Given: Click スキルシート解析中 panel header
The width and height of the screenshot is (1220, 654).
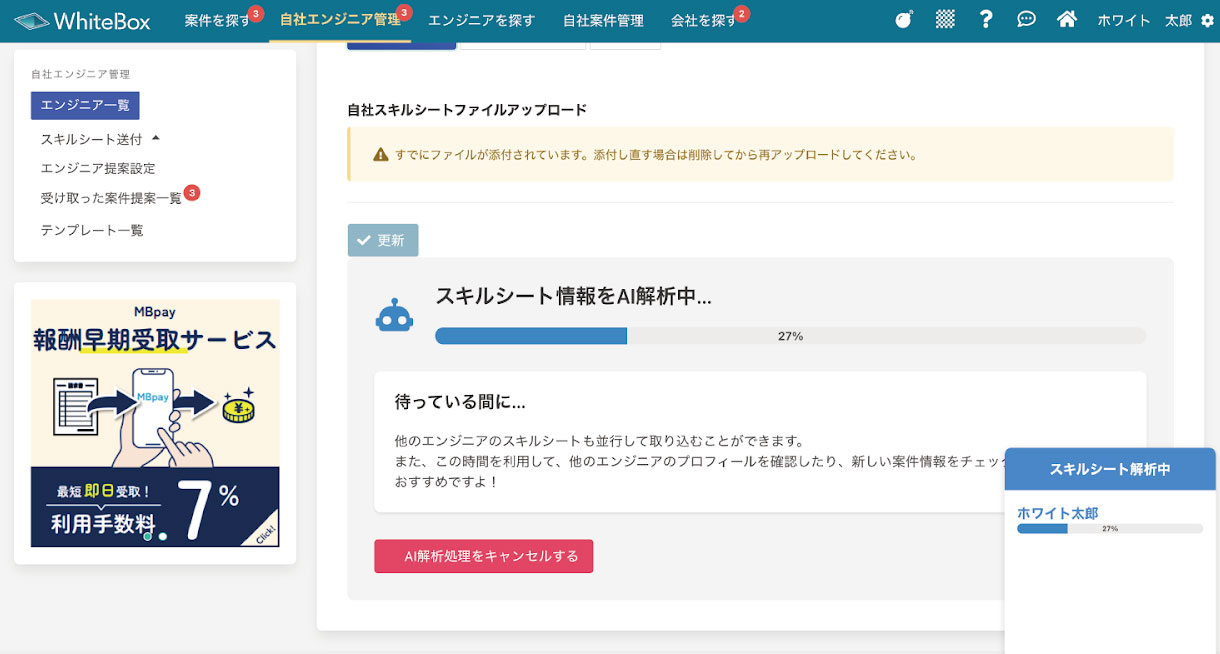Looking at the screenshot, I should click(1110, 469).
